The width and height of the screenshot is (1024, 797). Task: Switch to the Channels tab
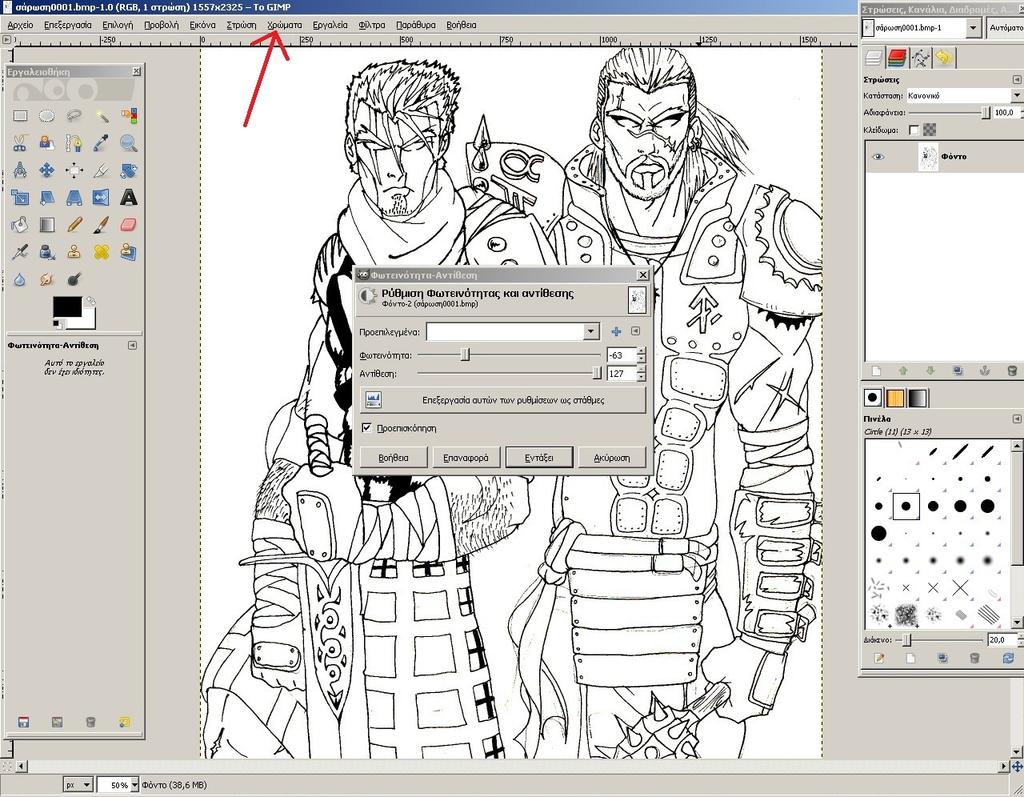click(897, 58)
